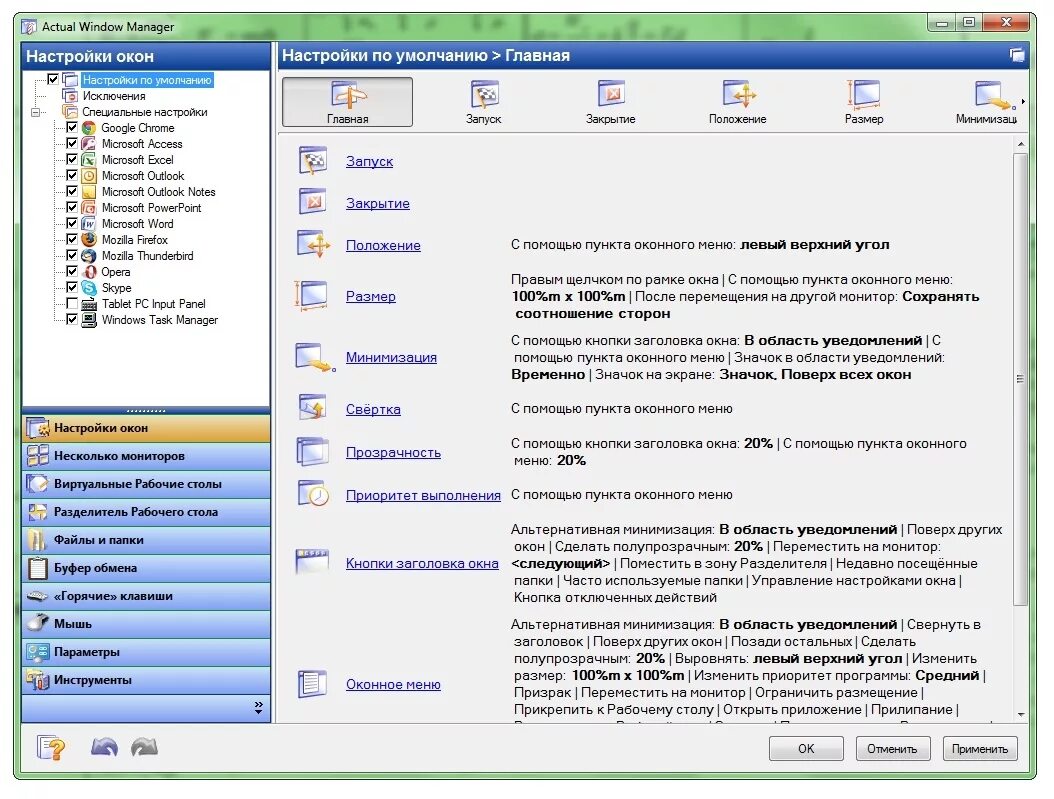This screenshot has width=1054, height=799.
Task: Open «Горячие» клавиши section
Action: (x=146, y=596)
